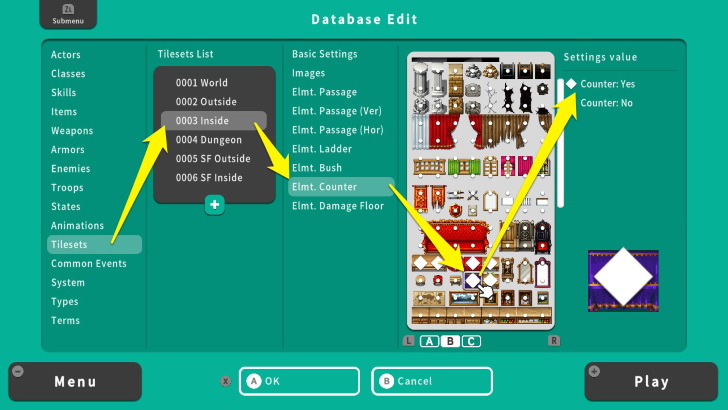Open the Troops database category
Image resolution: width=728 pixels, height=410 pixels.
pos(67,188)
